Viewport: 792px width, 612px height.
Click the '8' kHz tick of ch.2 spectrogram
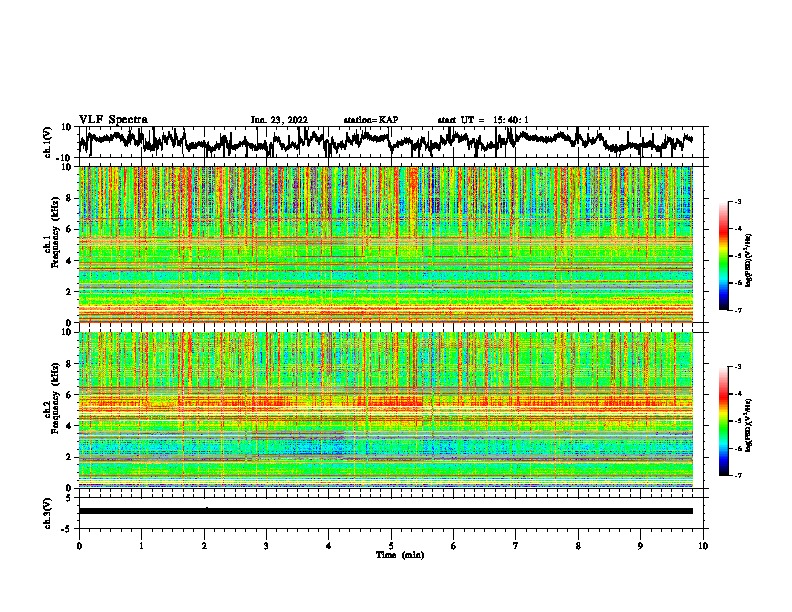click(x=70, y=364)
